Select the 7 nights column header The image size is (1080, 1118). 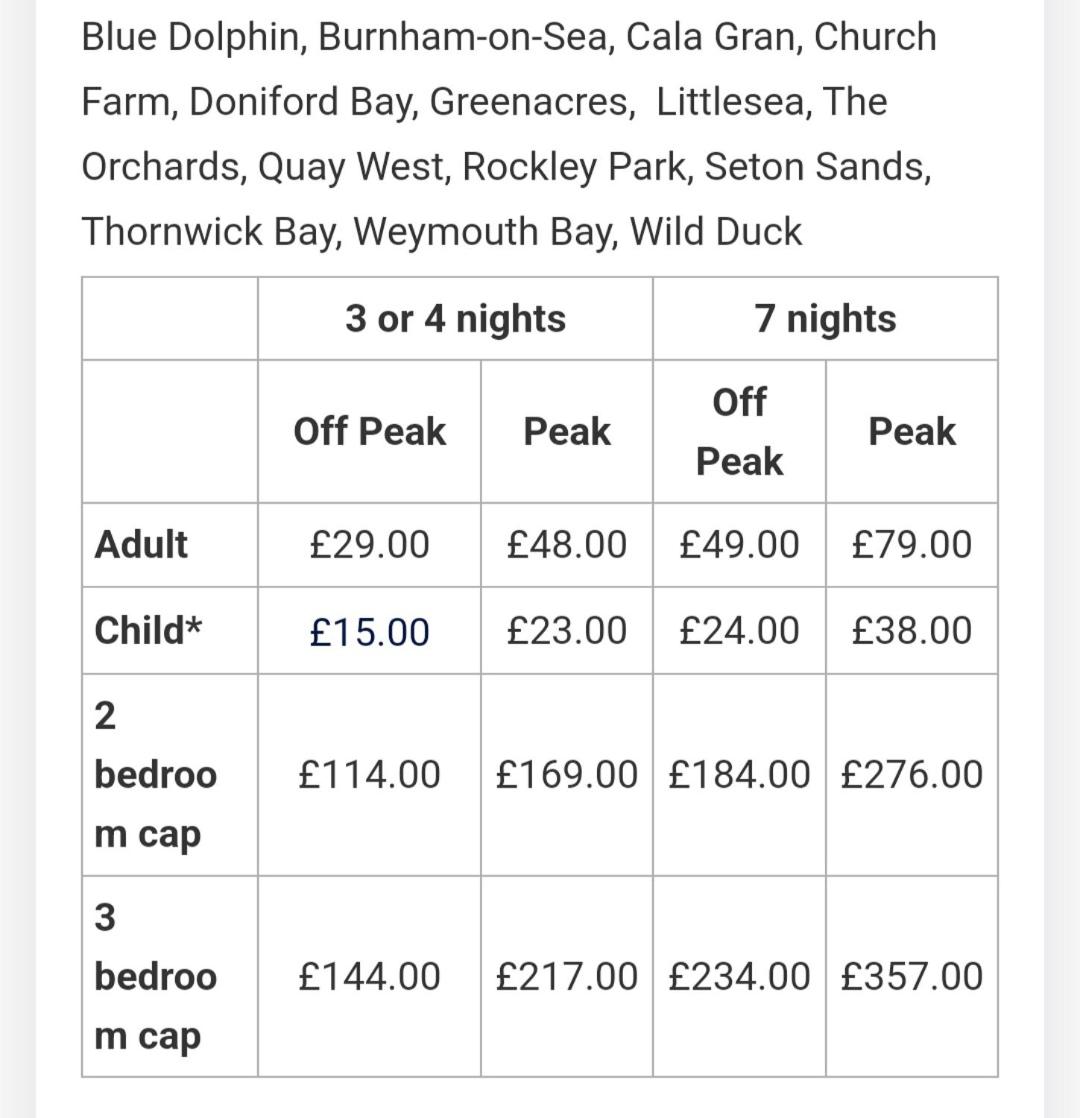tap(826, 318)
